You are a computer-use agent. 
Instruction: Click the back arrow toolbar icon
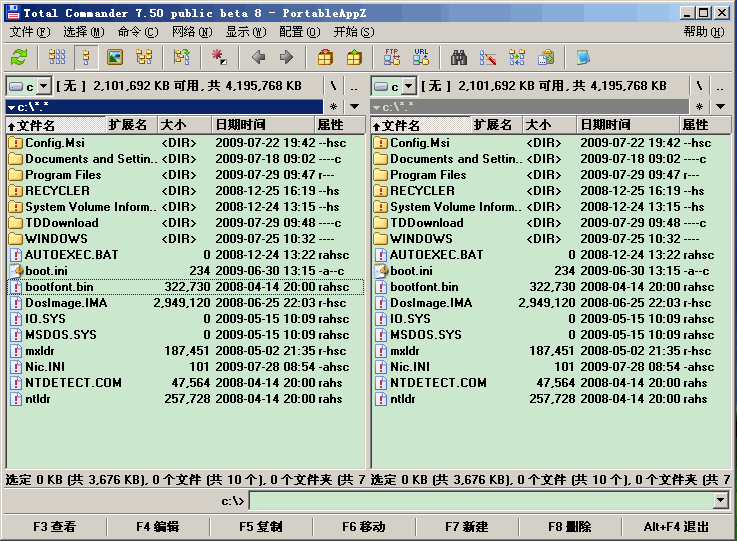[x=258, y=57]
